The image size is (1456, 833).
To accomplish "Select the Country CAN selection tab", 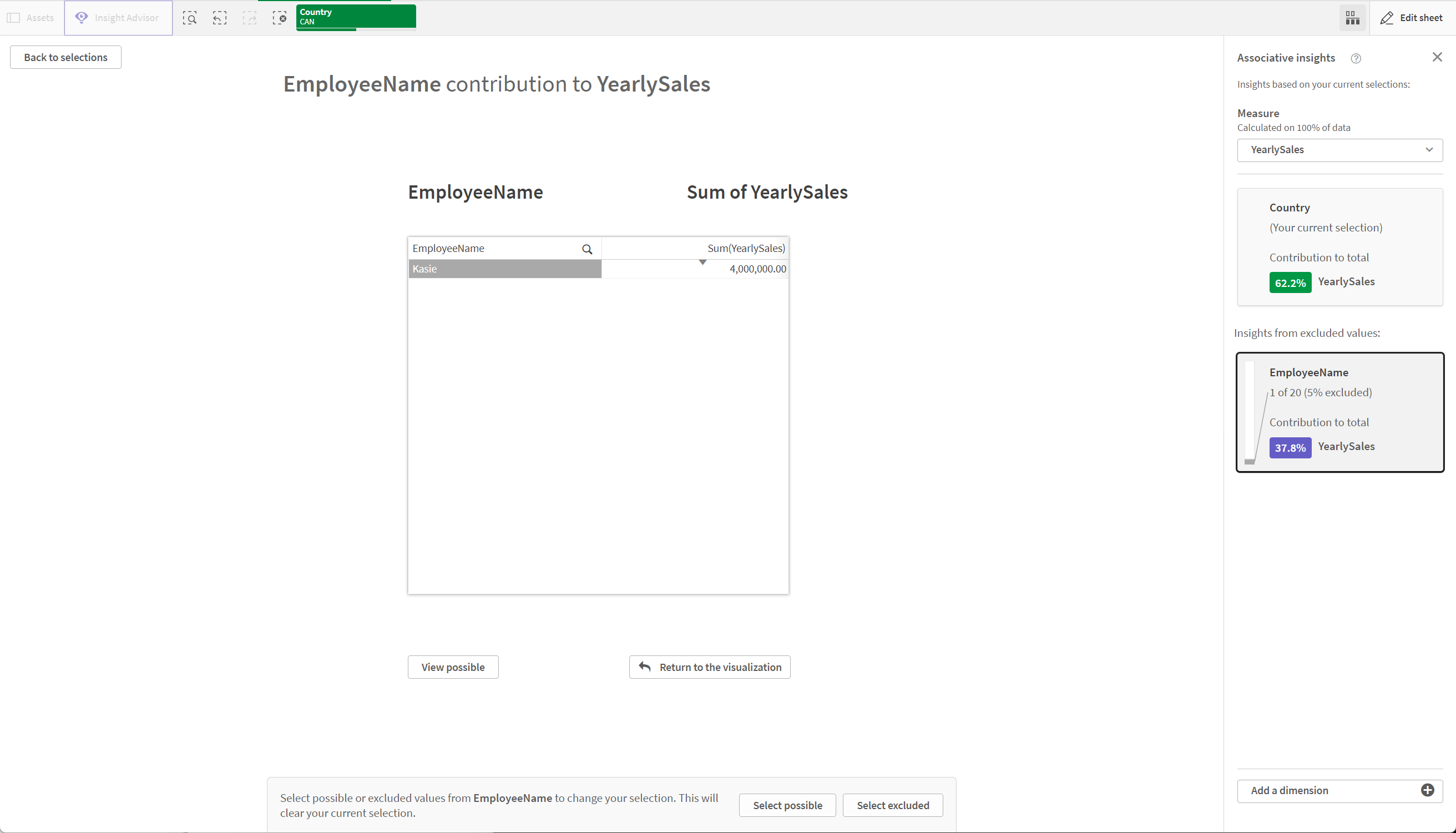I will pyautogui.click(x=355, y=17).
